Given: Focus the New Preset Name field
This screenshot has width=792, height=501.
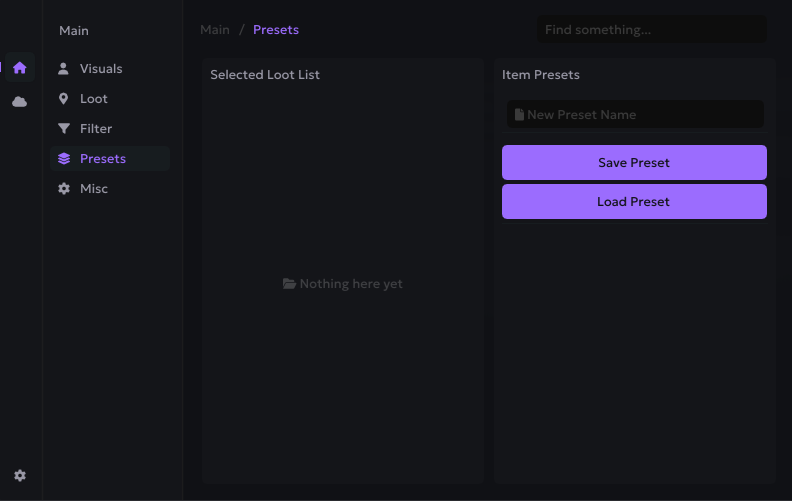Looking at the screenshot, I should (x=640, y=115).
